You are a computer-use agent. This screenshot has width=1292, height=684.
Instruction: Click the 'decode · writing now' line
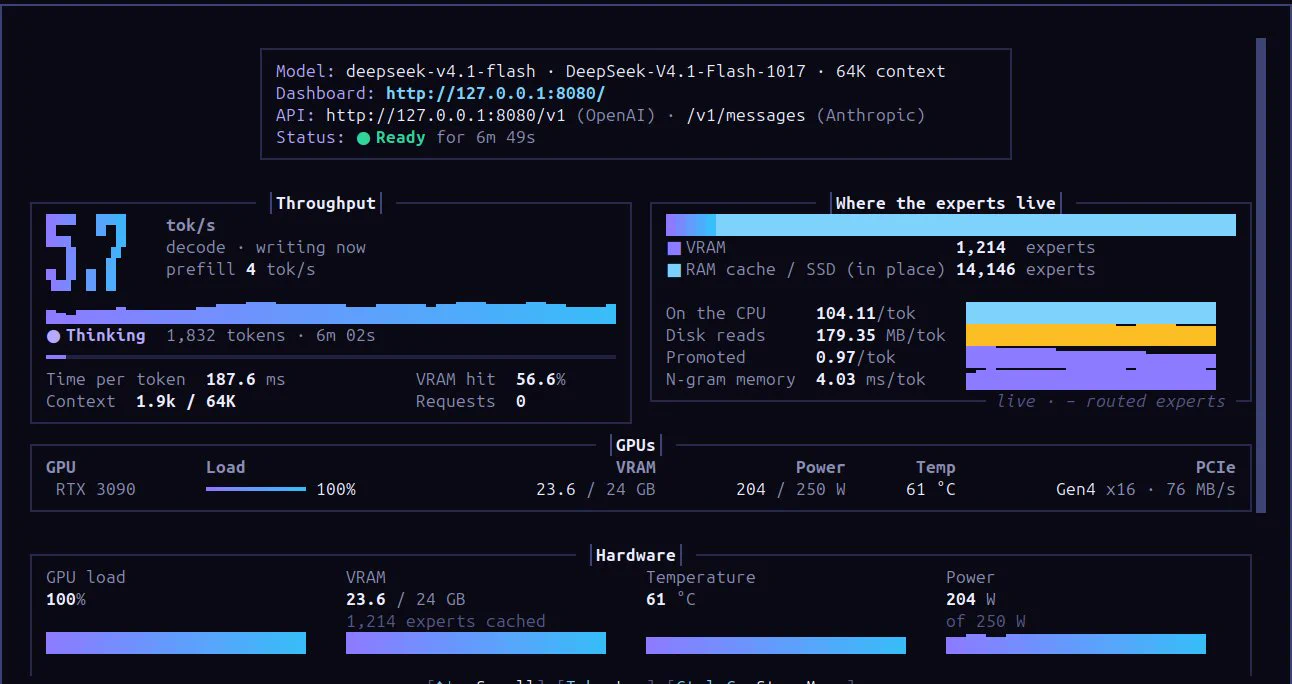tap(266, 247)
